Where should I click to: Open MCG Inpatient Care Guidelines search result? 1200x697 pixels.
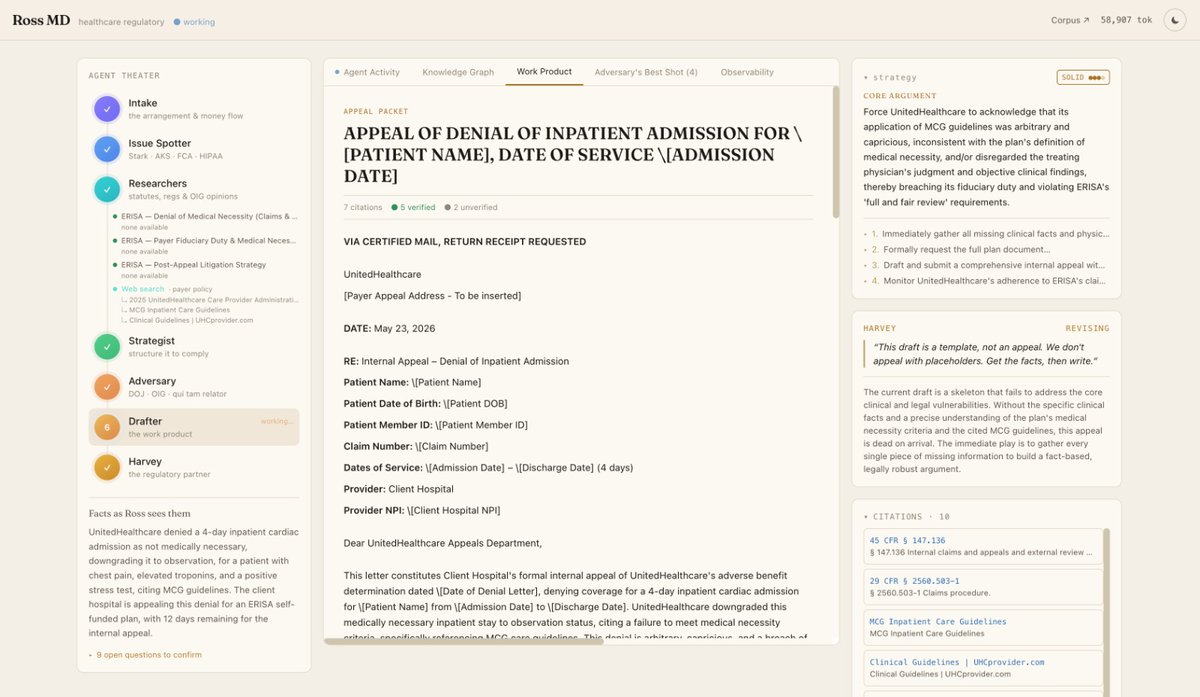click(179, 310)
